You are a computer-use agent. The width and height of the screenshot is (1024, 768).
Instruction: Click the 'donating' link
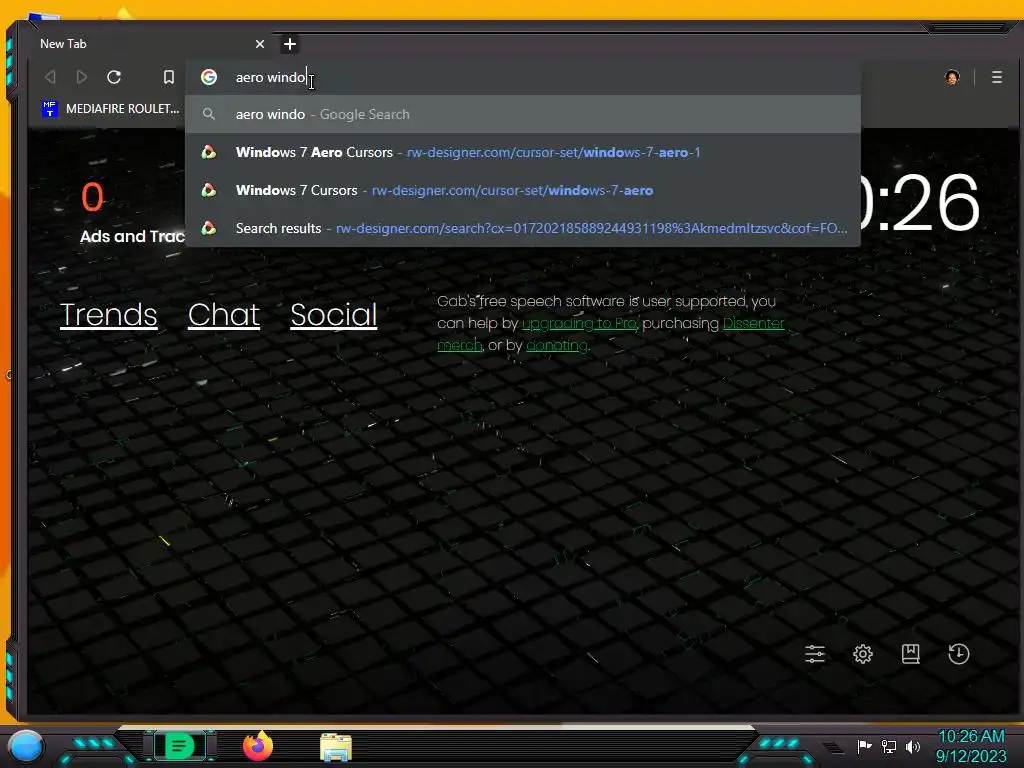coord(557,345)
